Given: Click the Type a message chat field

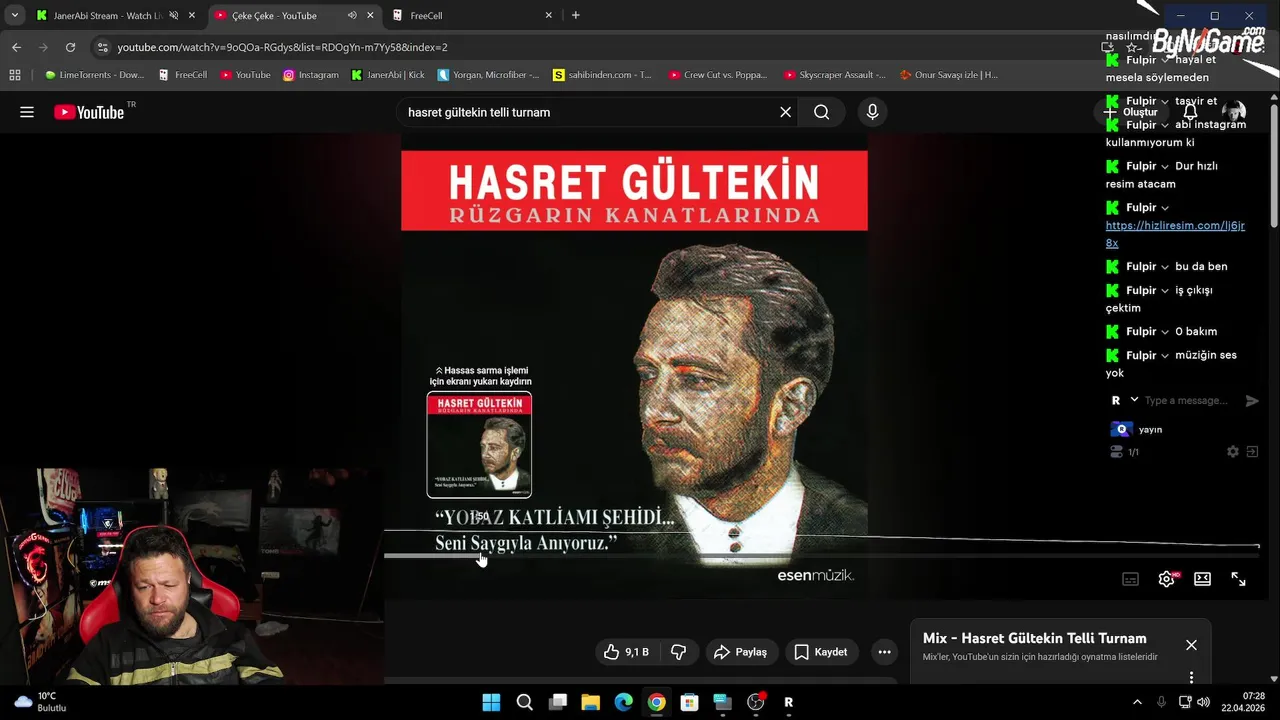Looking at the screenshot, I should (x=1188, y=400).
